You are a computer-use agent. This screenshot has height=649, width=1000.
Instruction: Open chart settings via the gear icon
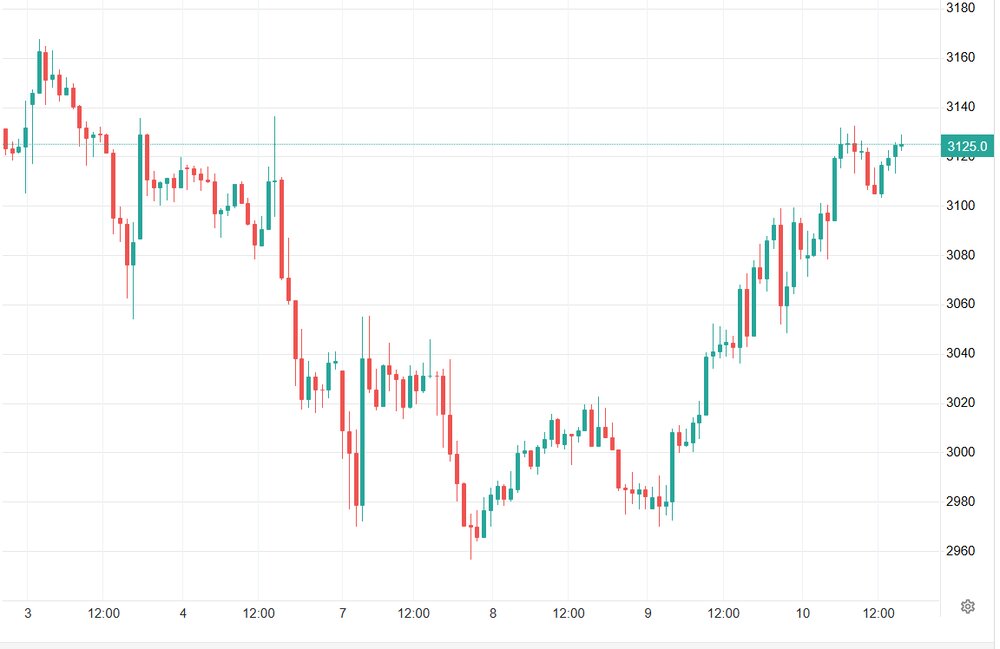tap(967, 607)
